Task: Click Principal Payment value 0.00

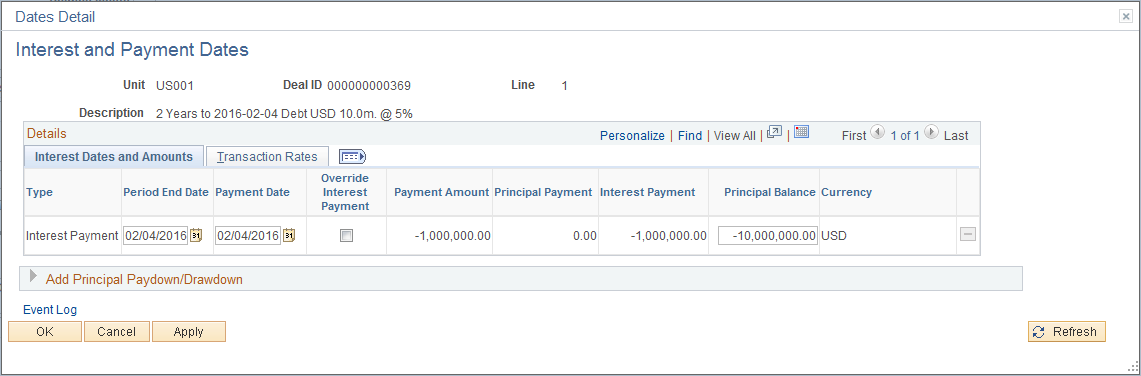Action: (x=584, y=236)
